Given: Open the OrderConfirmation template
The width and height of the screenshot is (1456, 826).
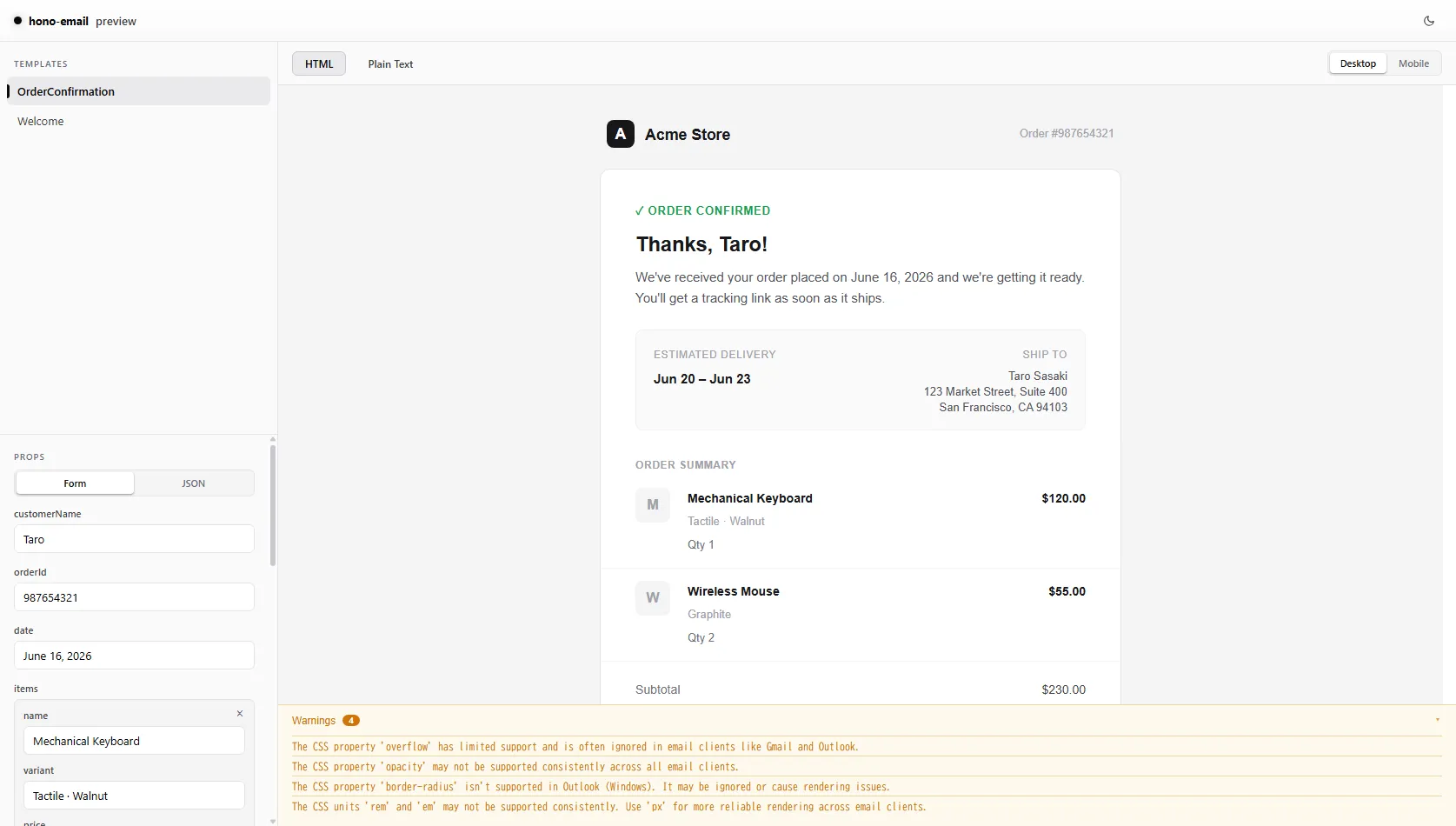Looking at the screenshot, I should (x=139, y=91).
